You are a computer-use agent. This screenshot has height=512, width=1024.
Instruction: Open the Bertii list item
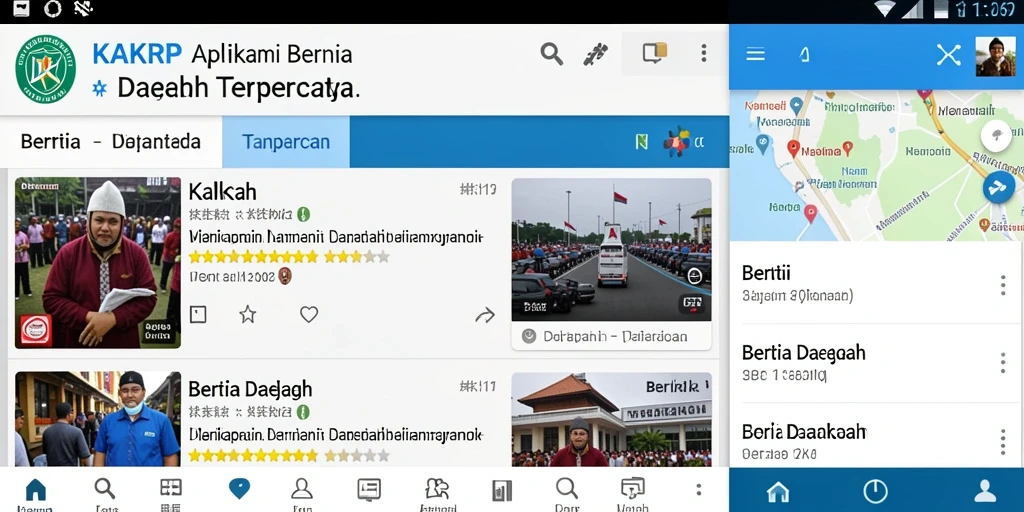coord(876,283)
